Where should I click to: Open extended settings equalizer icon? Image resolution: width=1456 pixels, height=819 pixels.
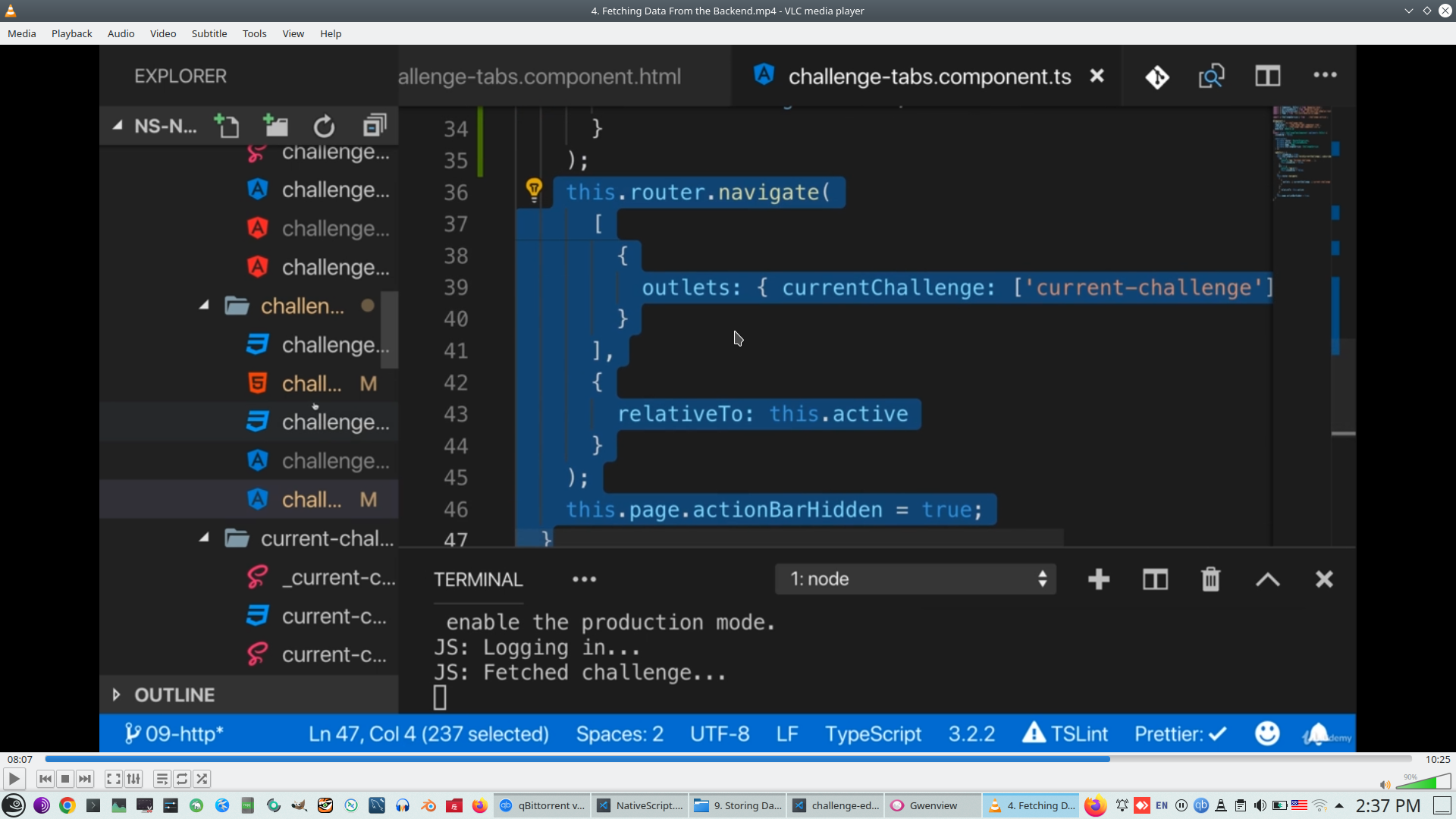[133, 779]
